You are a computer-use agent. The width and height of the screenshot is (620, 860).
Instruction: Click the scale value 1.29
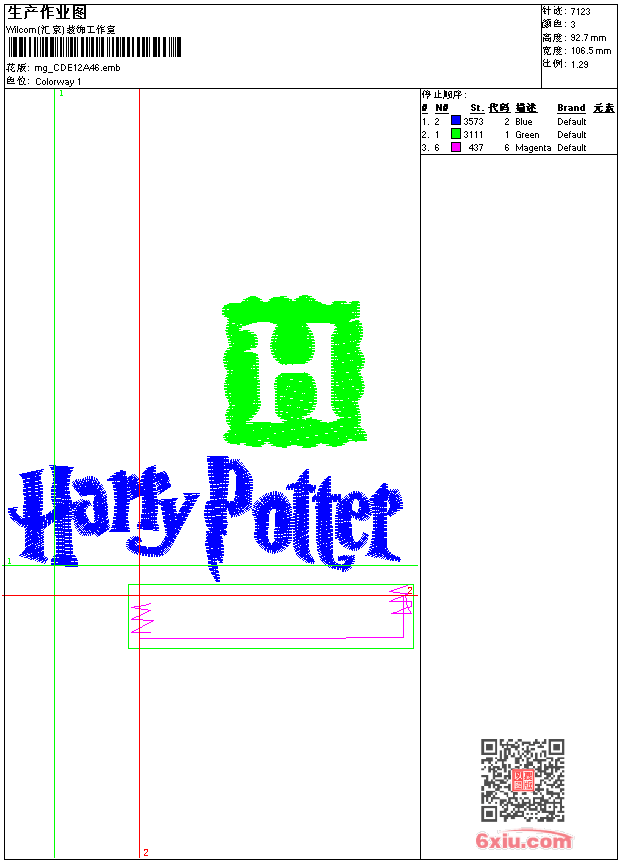click(x=579, y=64)
